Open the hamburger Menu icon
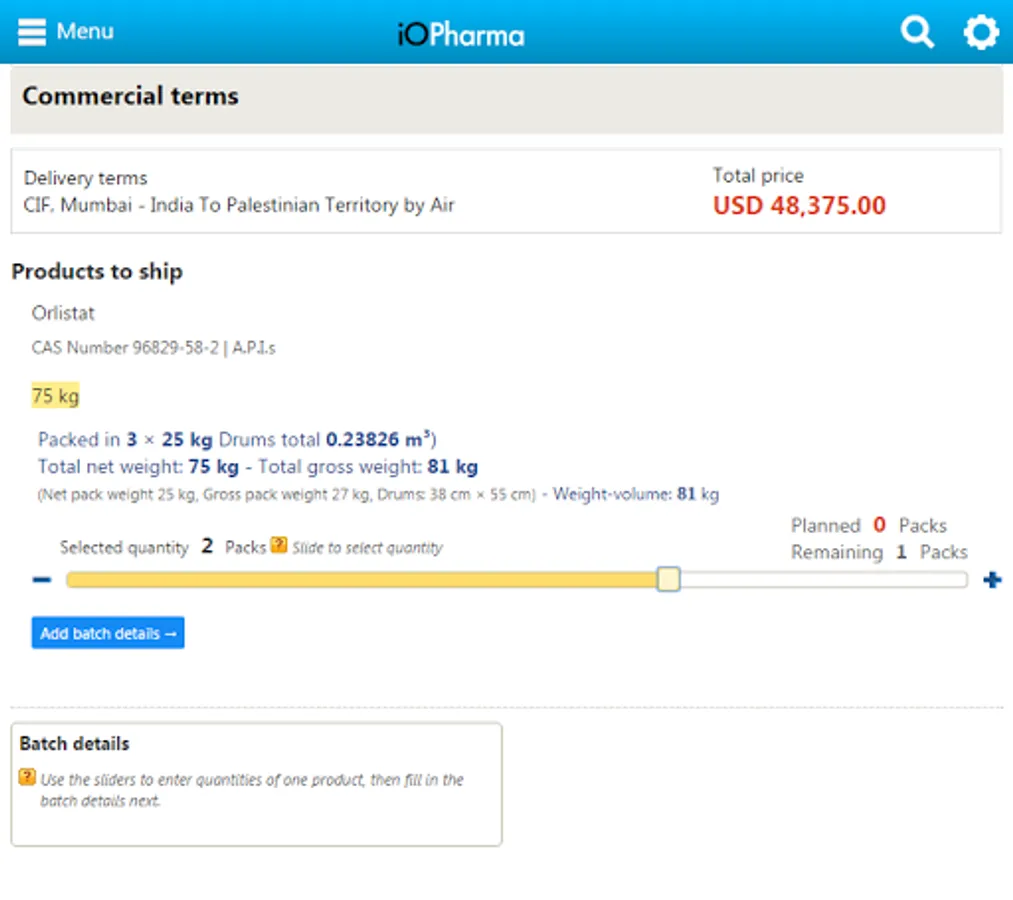The height and width of the screenshot is (900, 1013). 32,32
